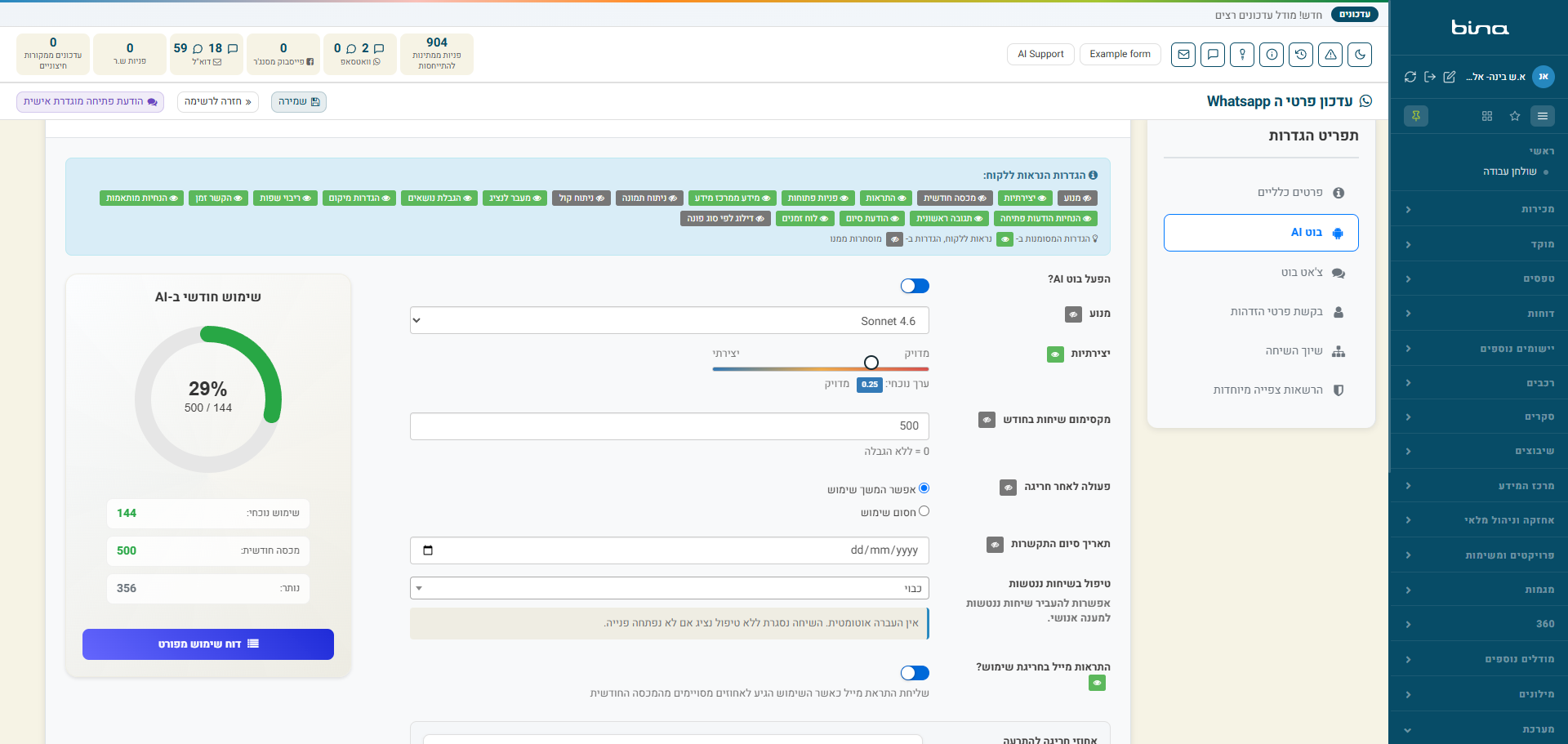Open צ'אט בוט settings tab

tap(1261, 273)
